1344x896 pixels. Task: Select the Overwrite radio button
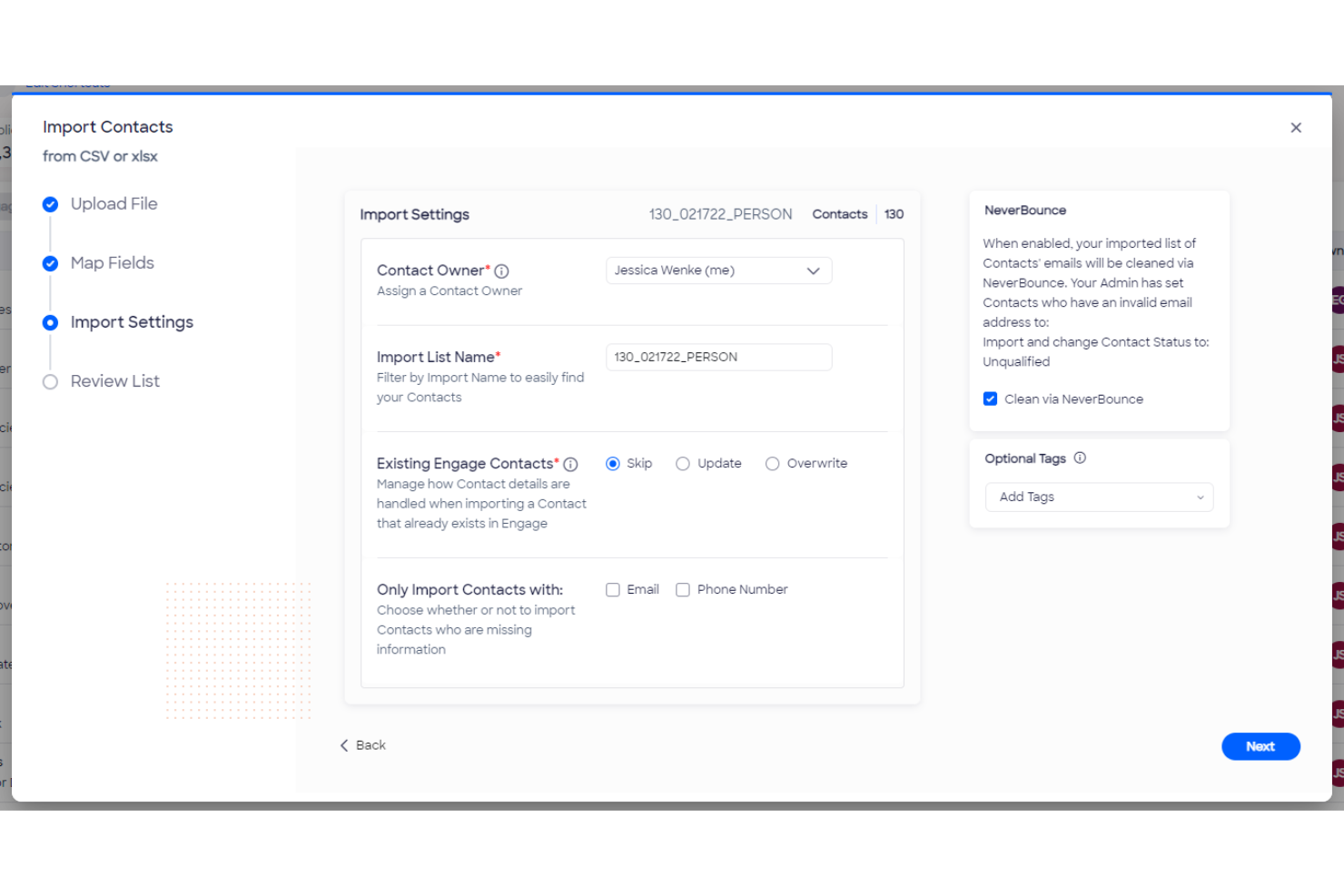(772, 464)
